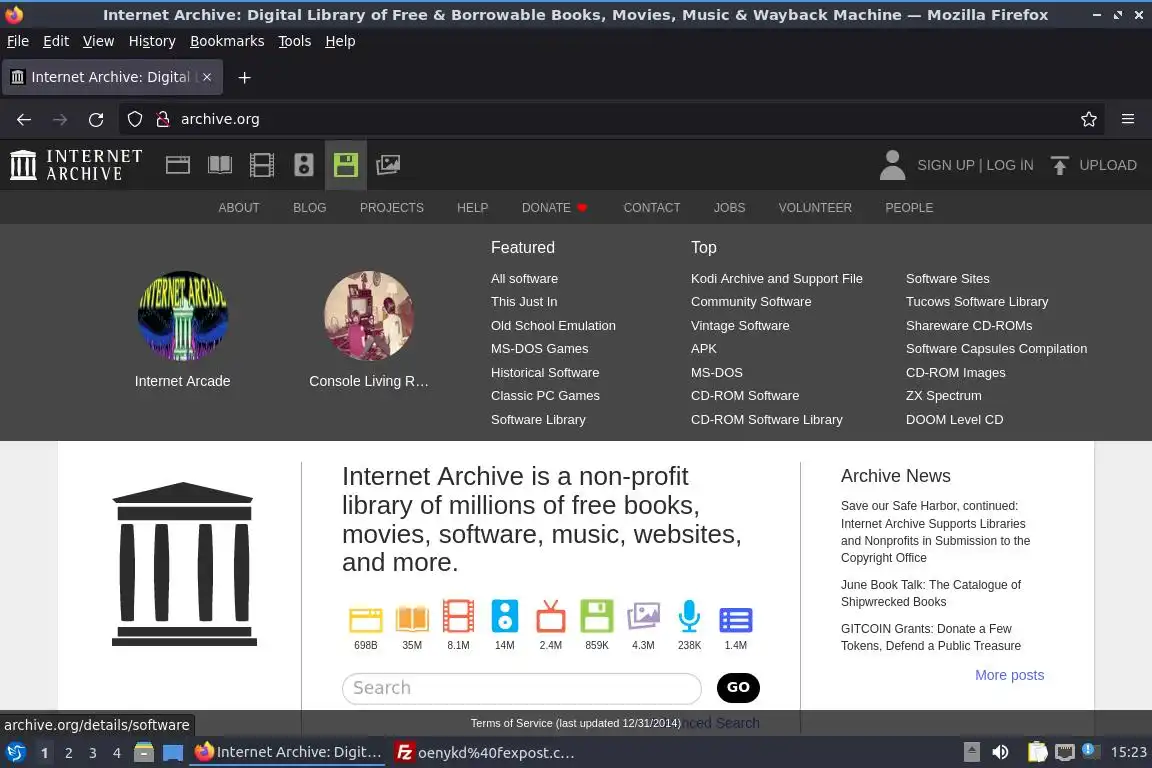This screenshot has height=768, width=1152.
Task: Open the Edit menu
Action: [x=56, y=41]
